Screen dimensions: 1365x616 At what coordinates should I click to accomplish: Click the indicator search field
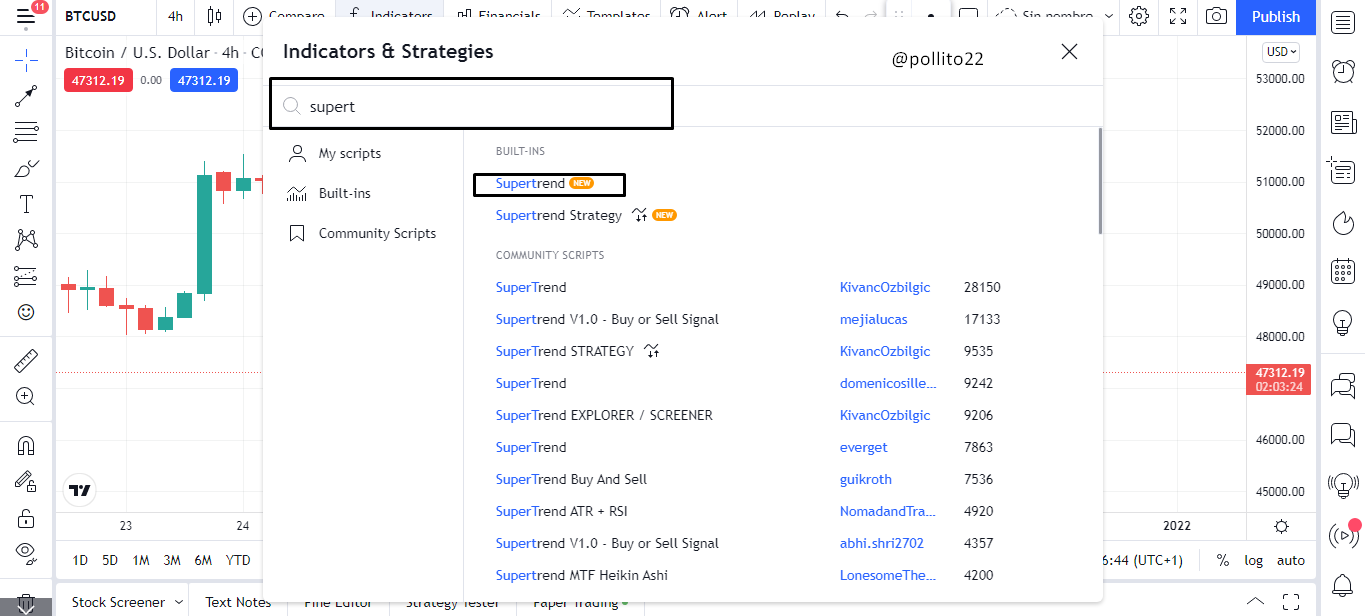471,104
